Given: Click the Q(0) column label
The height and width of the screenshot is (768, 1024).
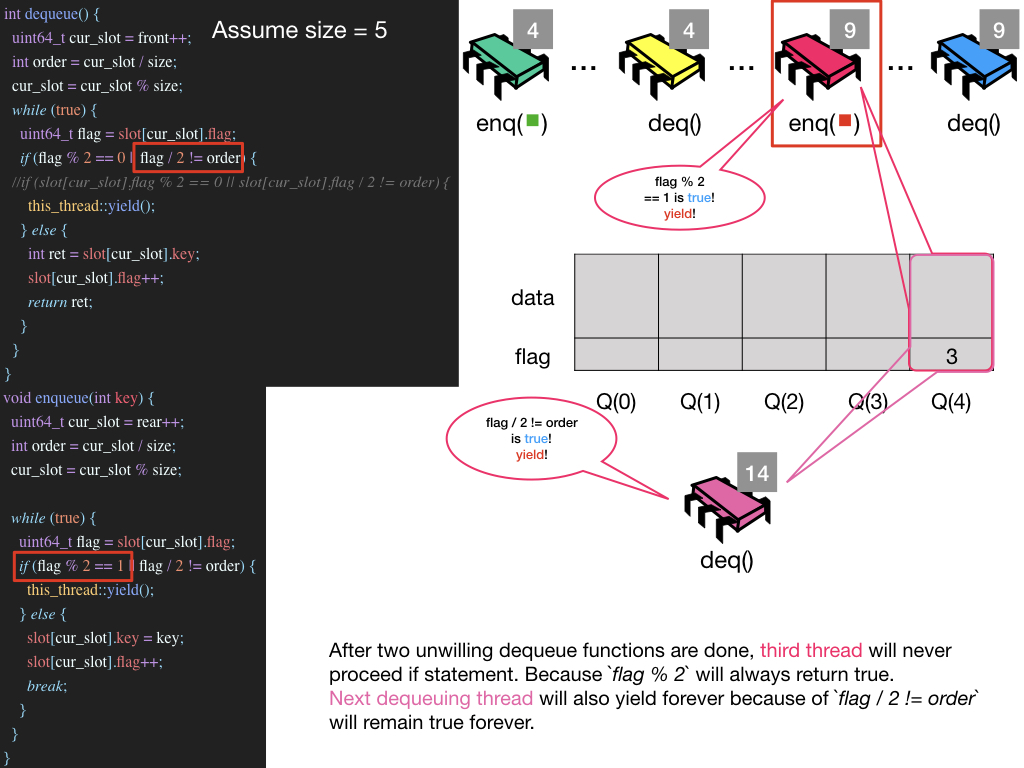Looking at the screenshot, I should tap(616, 402).
